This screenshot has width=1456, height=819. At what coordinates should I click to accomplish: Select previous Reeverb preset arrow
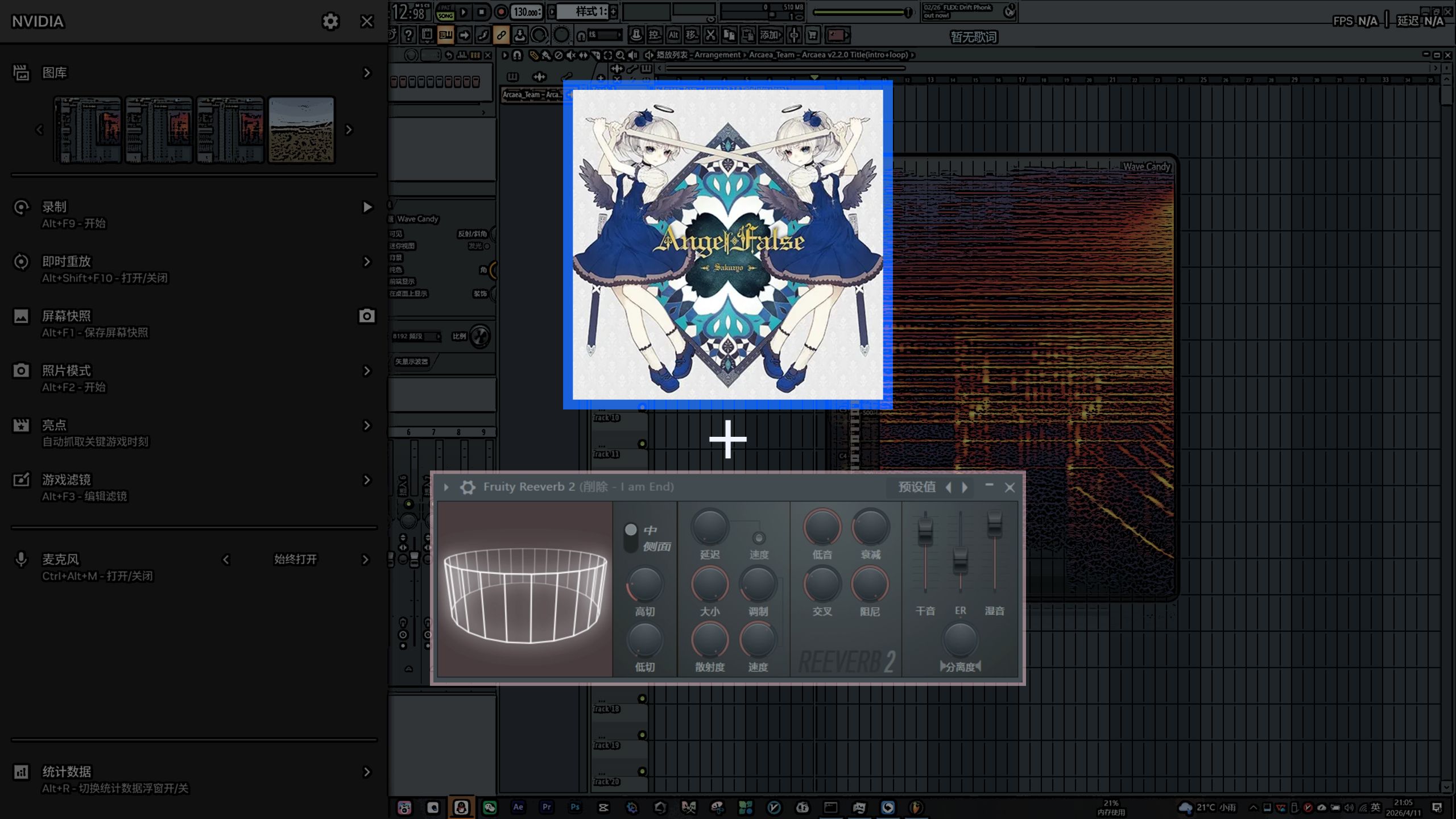pos(948,487)
